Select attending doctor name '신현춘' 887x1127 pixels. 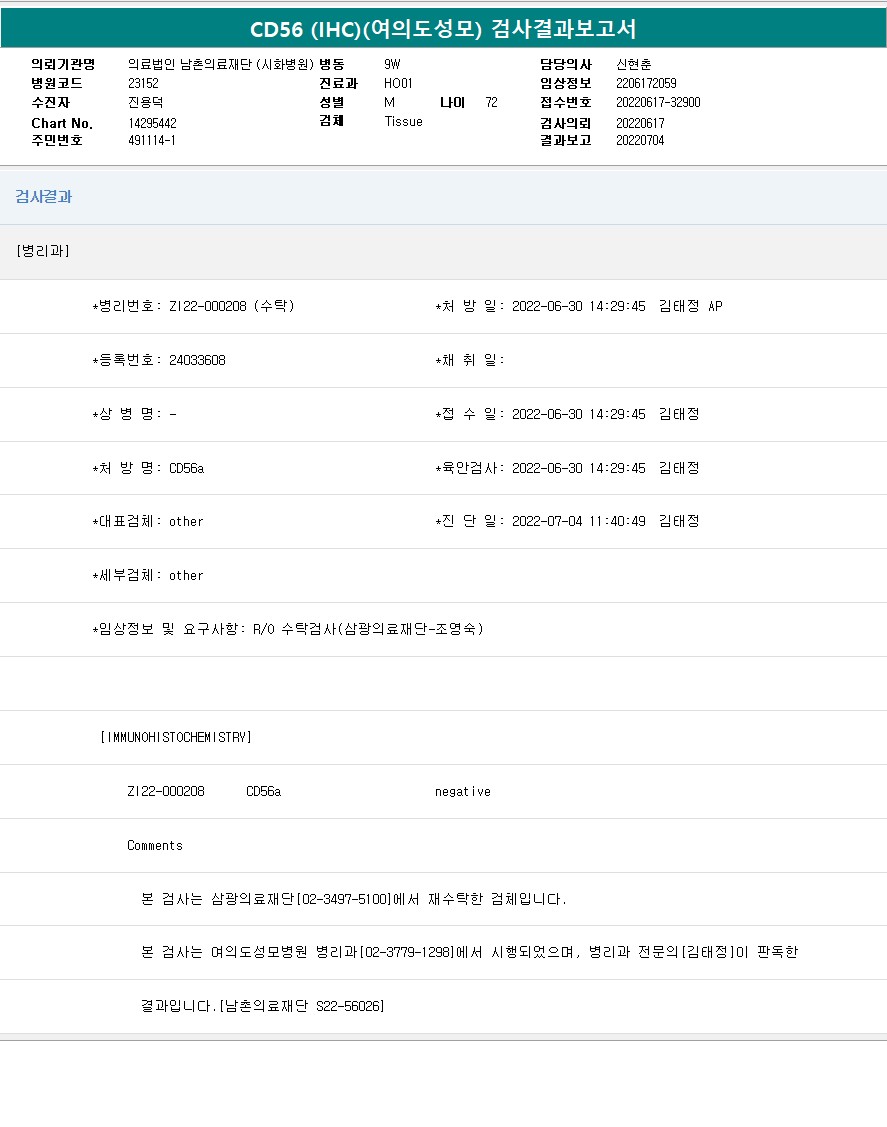point(633,64)
